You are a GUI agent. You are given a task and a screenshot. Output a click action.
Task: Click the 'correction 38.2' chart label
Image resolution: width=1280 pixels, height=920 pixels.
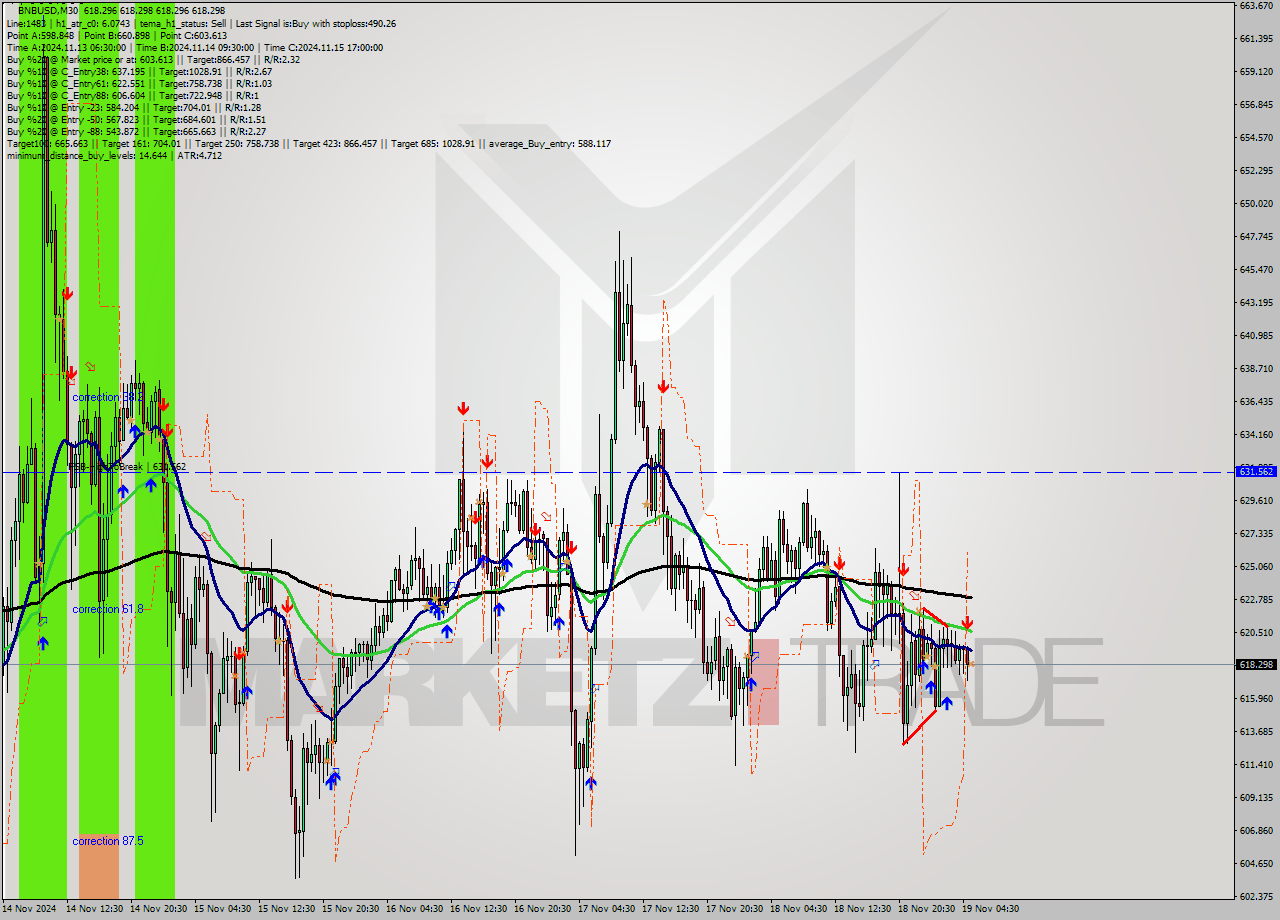click(x=109, y=397)
